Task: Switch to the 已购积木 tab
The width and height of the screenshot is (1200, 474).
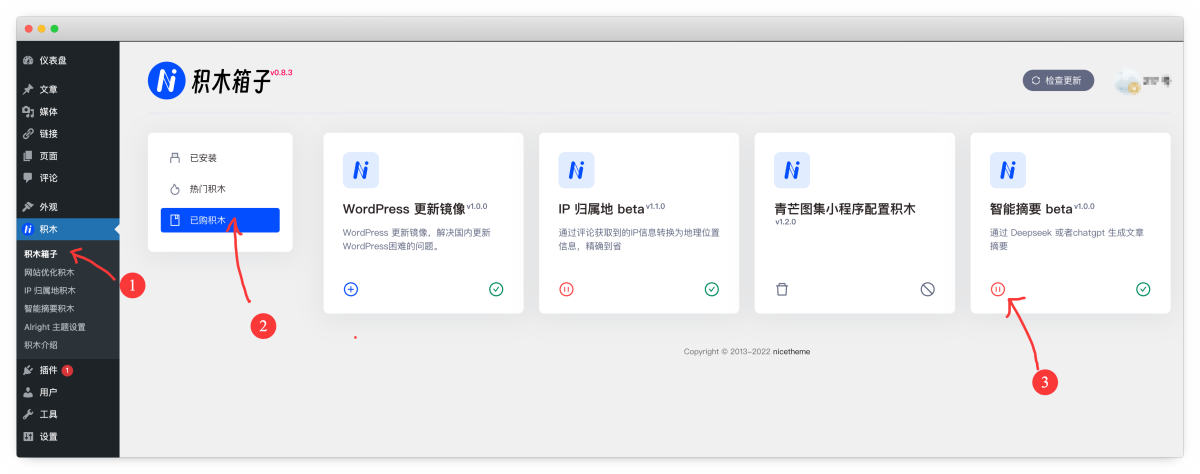Action: tap(220, 220)
